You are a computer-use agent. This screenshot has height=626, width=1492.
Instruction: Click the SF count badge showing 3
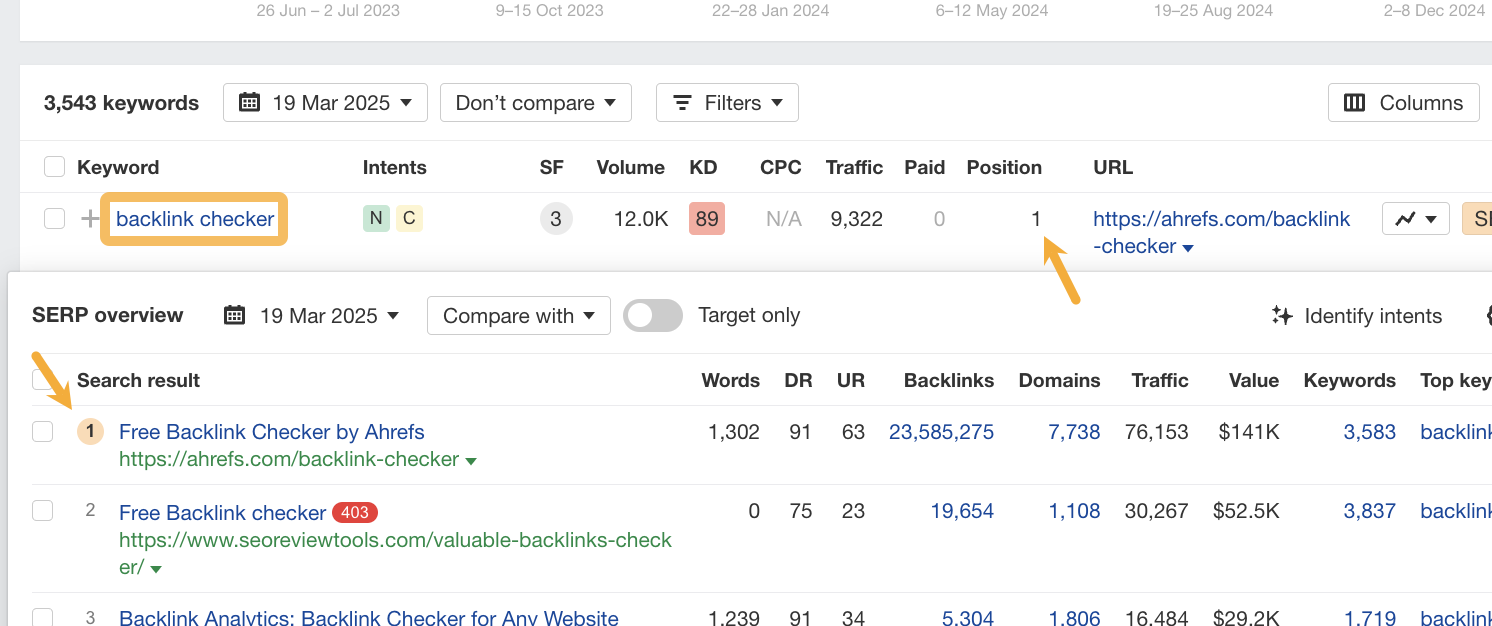tap(556, 219)
